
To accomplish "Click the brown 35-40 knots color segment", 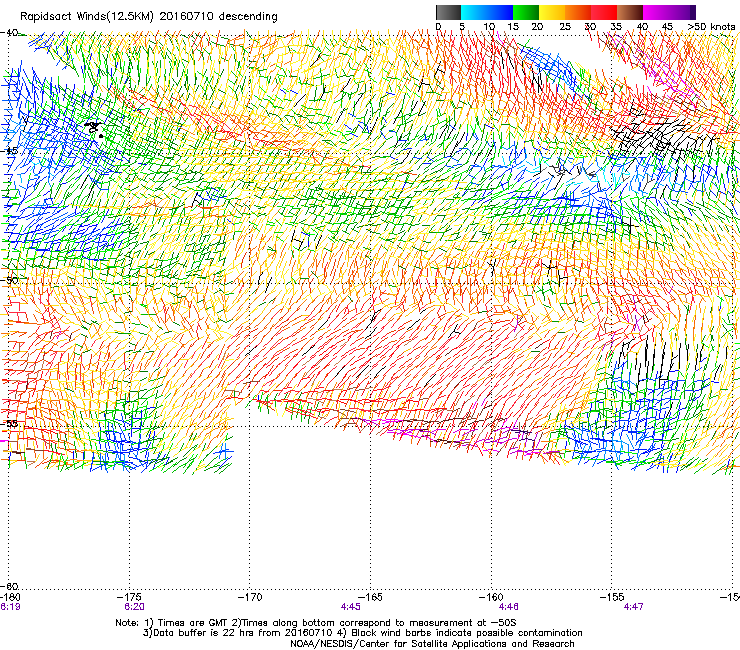I will pos(630,12).
